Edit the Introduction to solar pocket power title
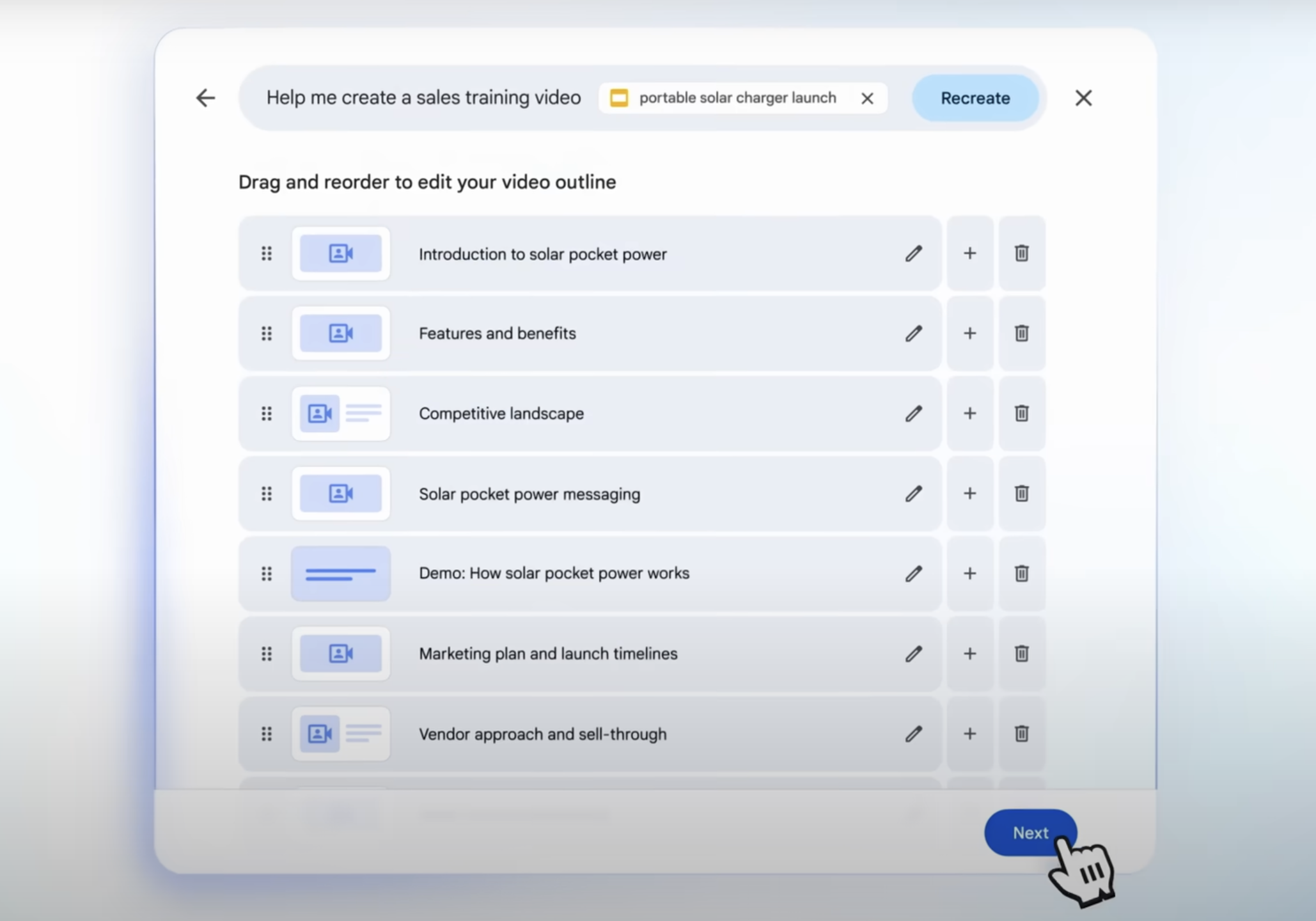 (x=913, y=254)
